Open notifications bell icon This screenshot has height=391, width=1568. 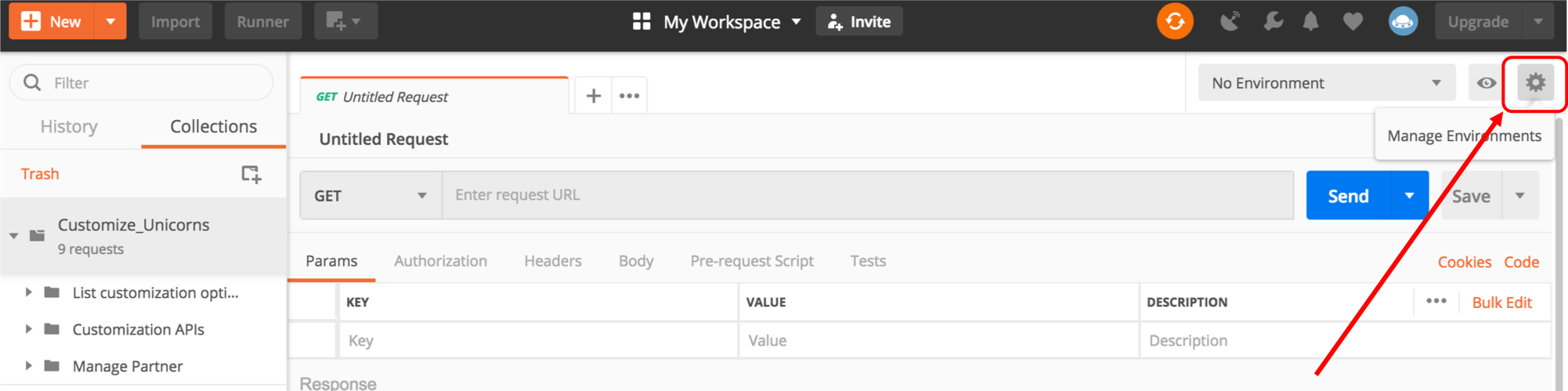pos(1310,21)
